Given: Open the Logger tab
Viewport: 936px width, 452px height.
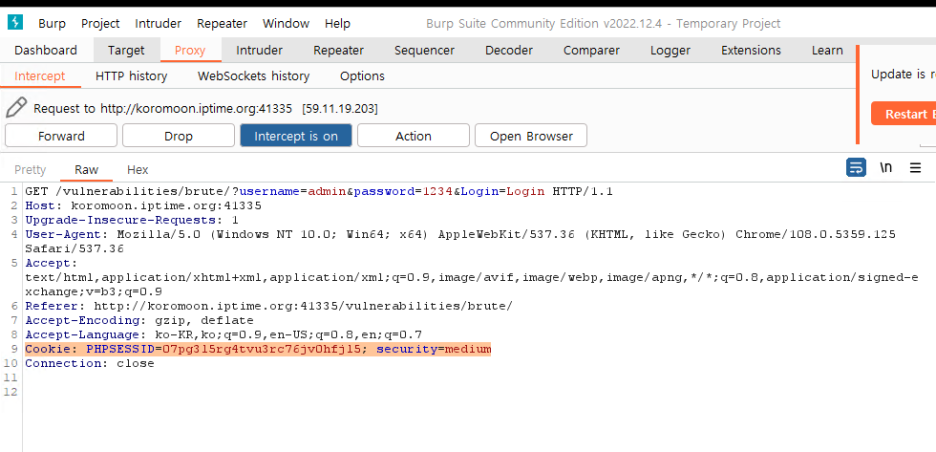Looking at the screenshot, I should click(670, 50).
